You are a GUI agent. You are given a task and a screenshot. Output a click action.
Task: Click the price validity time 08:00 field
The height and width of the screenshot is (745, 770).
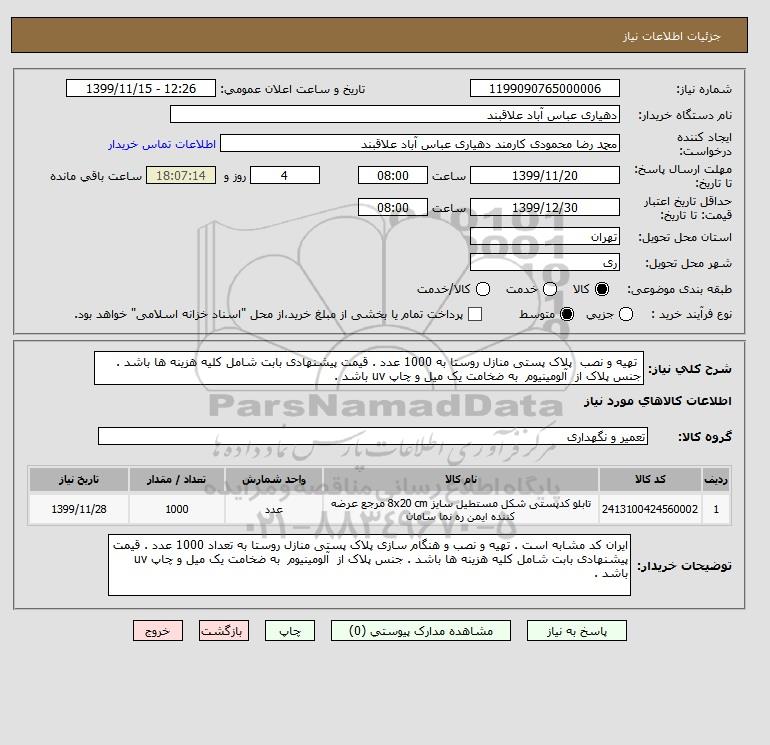(x=393, y=207)
